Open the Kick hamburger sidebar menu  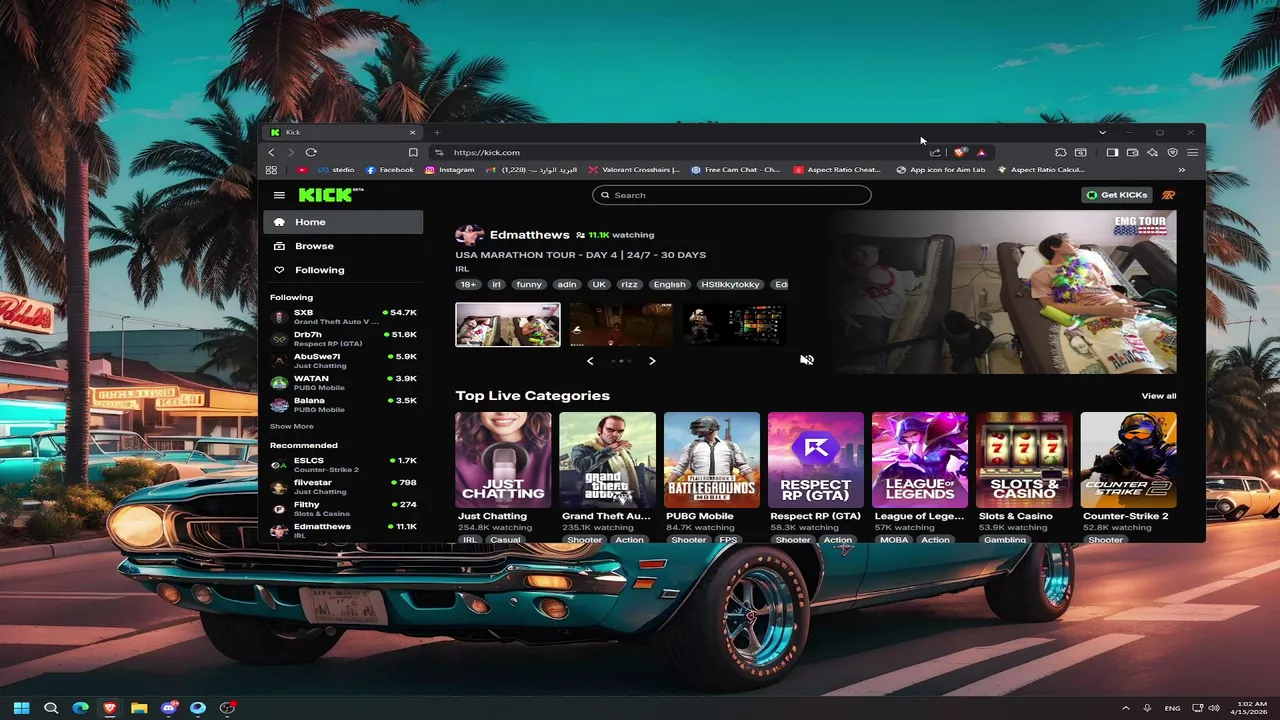pos(279,195)
